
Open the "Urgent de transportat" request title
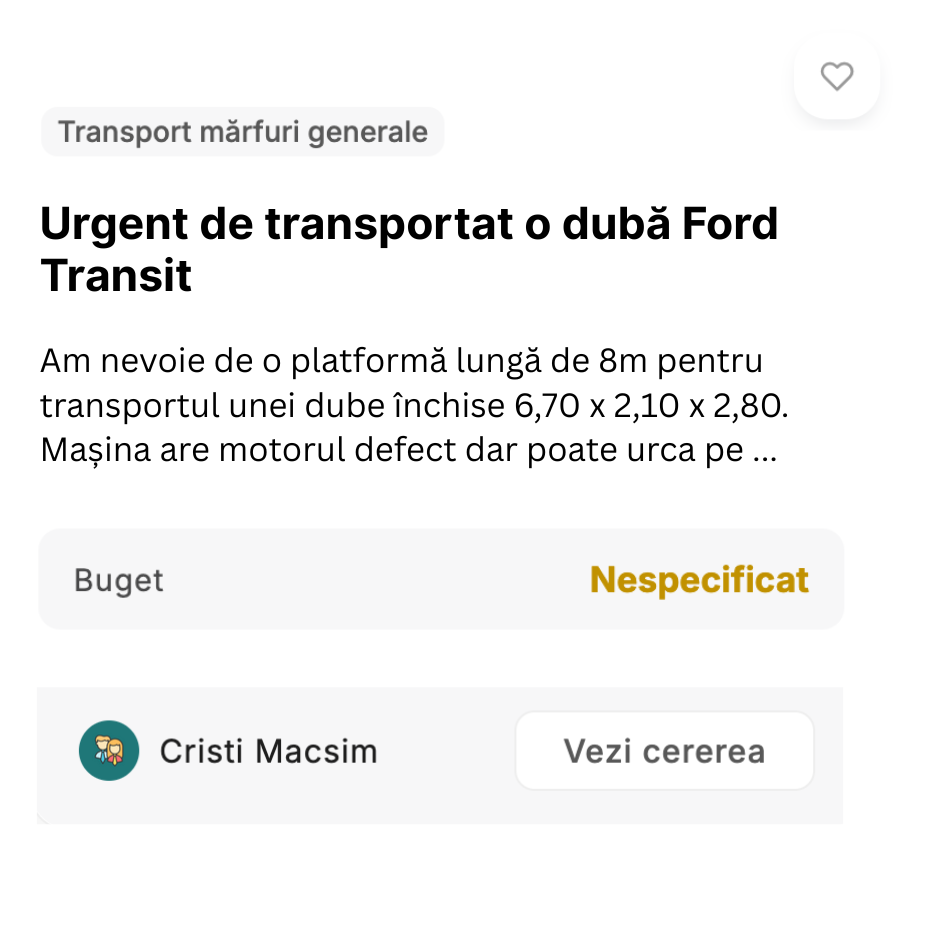[x=408, y=249]
